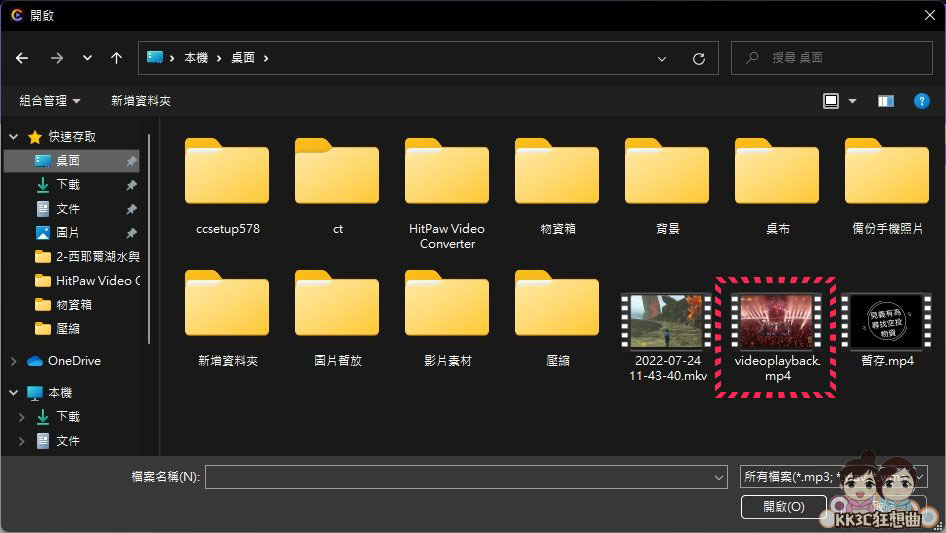This screenshot has height=533, width=946.
Task: Open chevron after 桌面 in breadcrumb
Action: [265, 58]
